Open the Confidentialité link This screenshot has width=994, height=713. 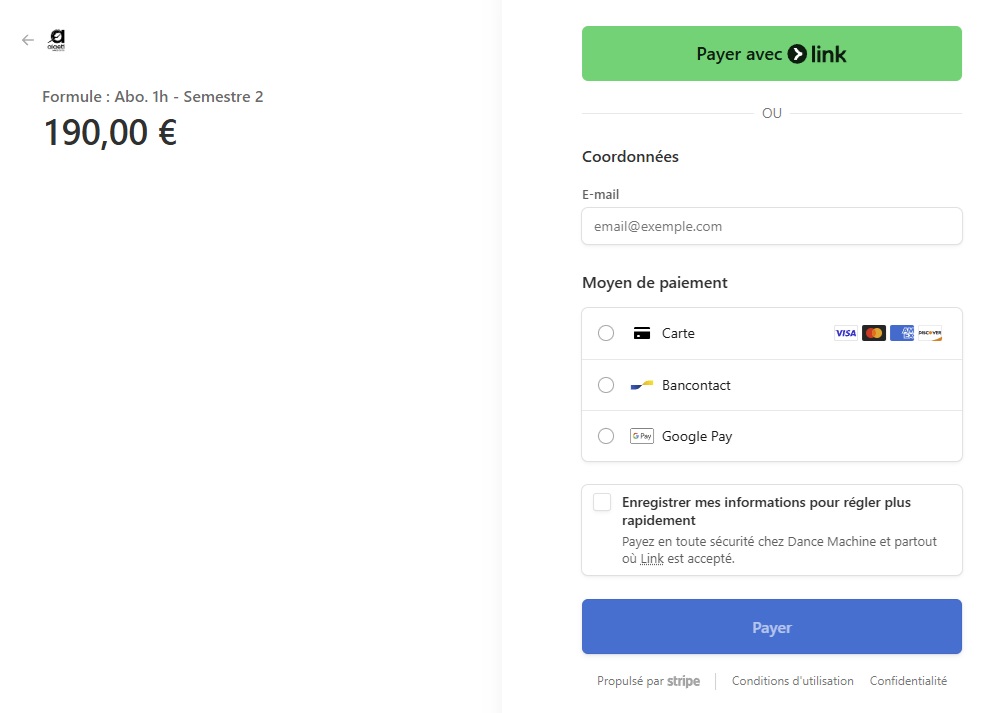(908, 681)
